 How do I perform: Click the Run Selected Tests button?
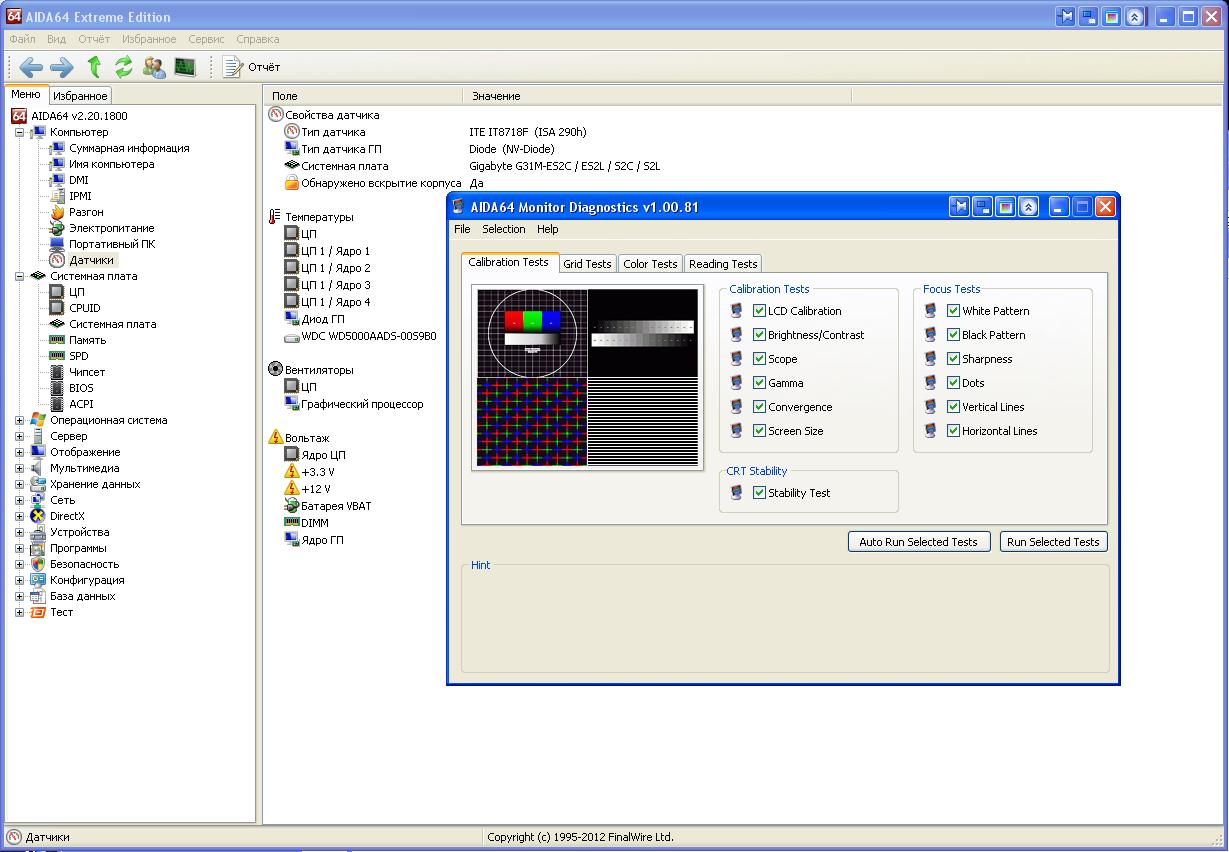(1052, 542)
